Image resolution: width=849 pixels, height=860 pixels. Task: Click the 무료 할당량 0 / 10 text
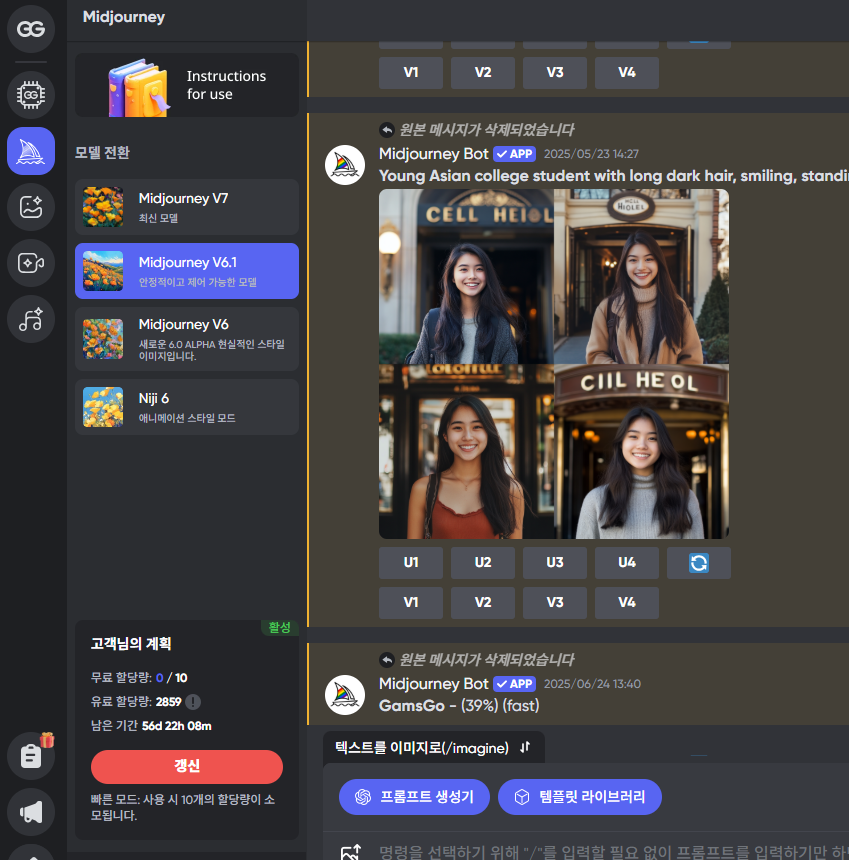[139, 678]
